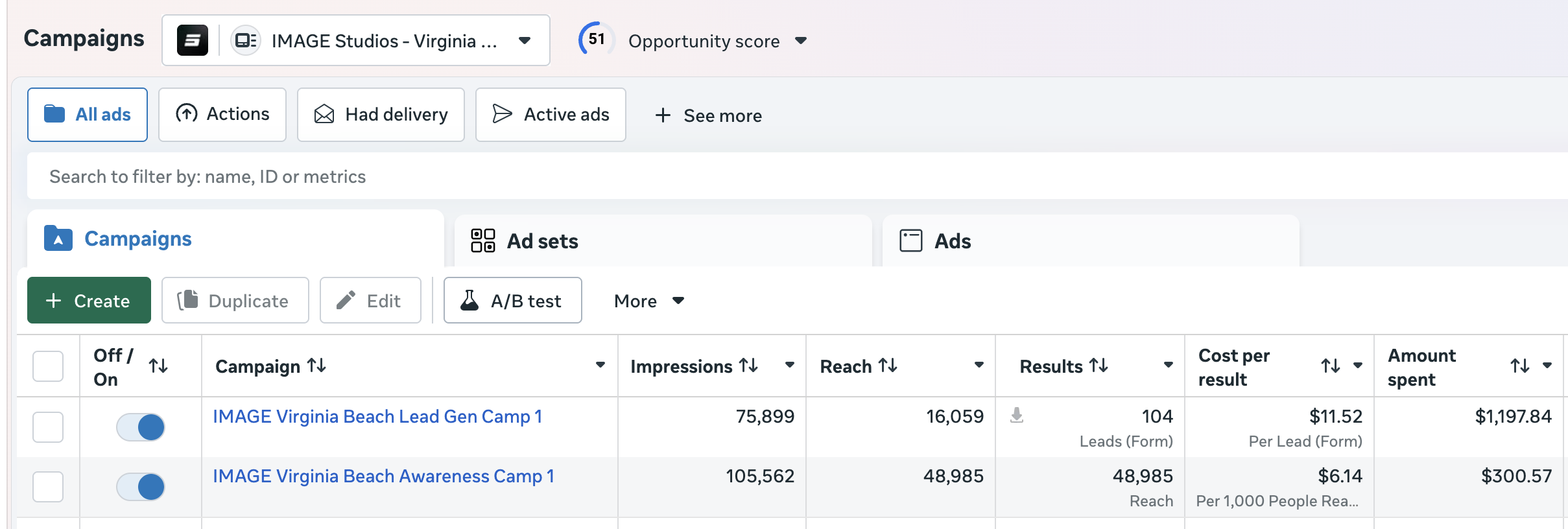Viewport: 1568px width, 529px height.
Task: Open Amount spent column options arrow
Action: tap(1547, 366)
